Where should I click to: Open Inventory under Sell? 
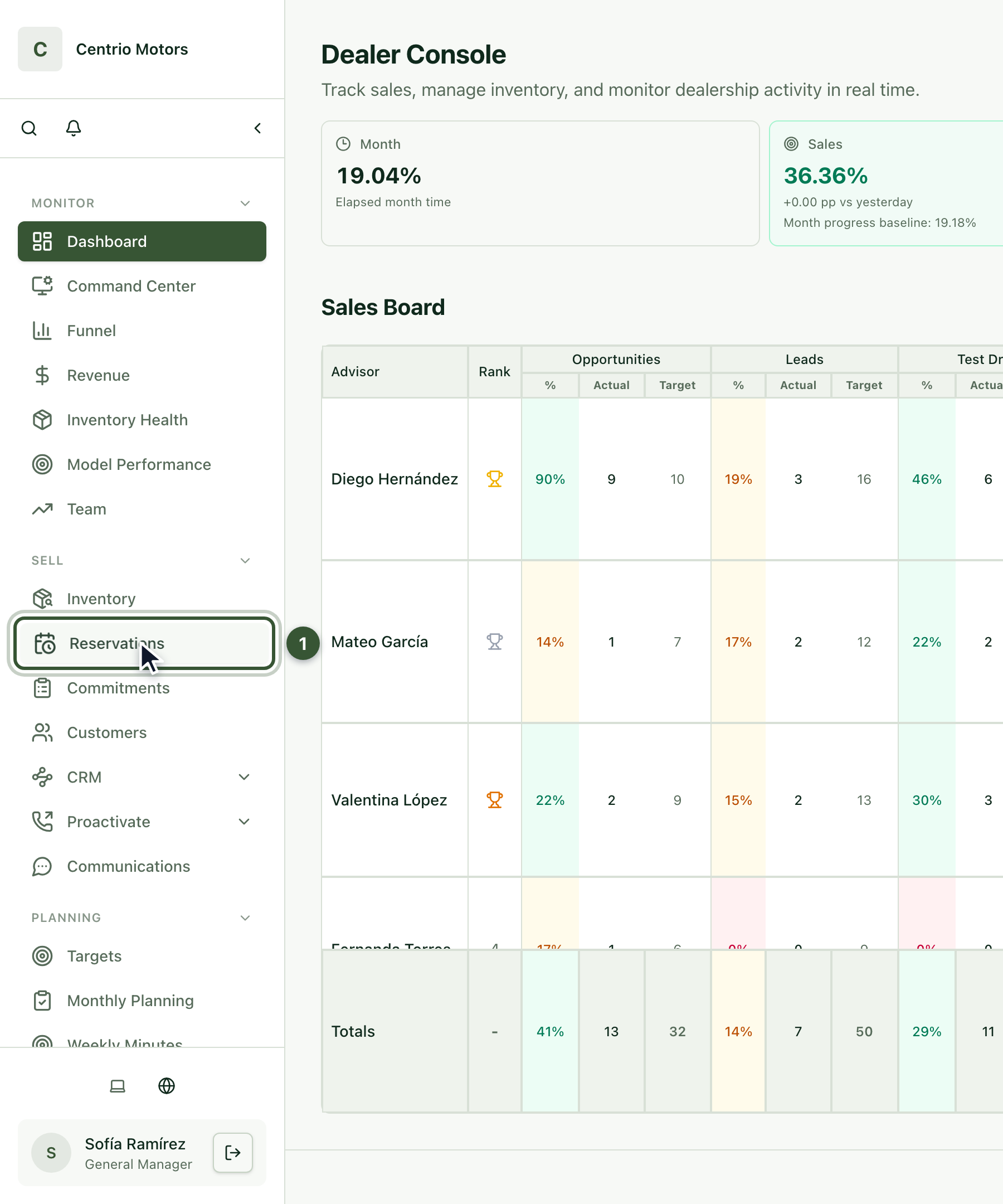142,598
